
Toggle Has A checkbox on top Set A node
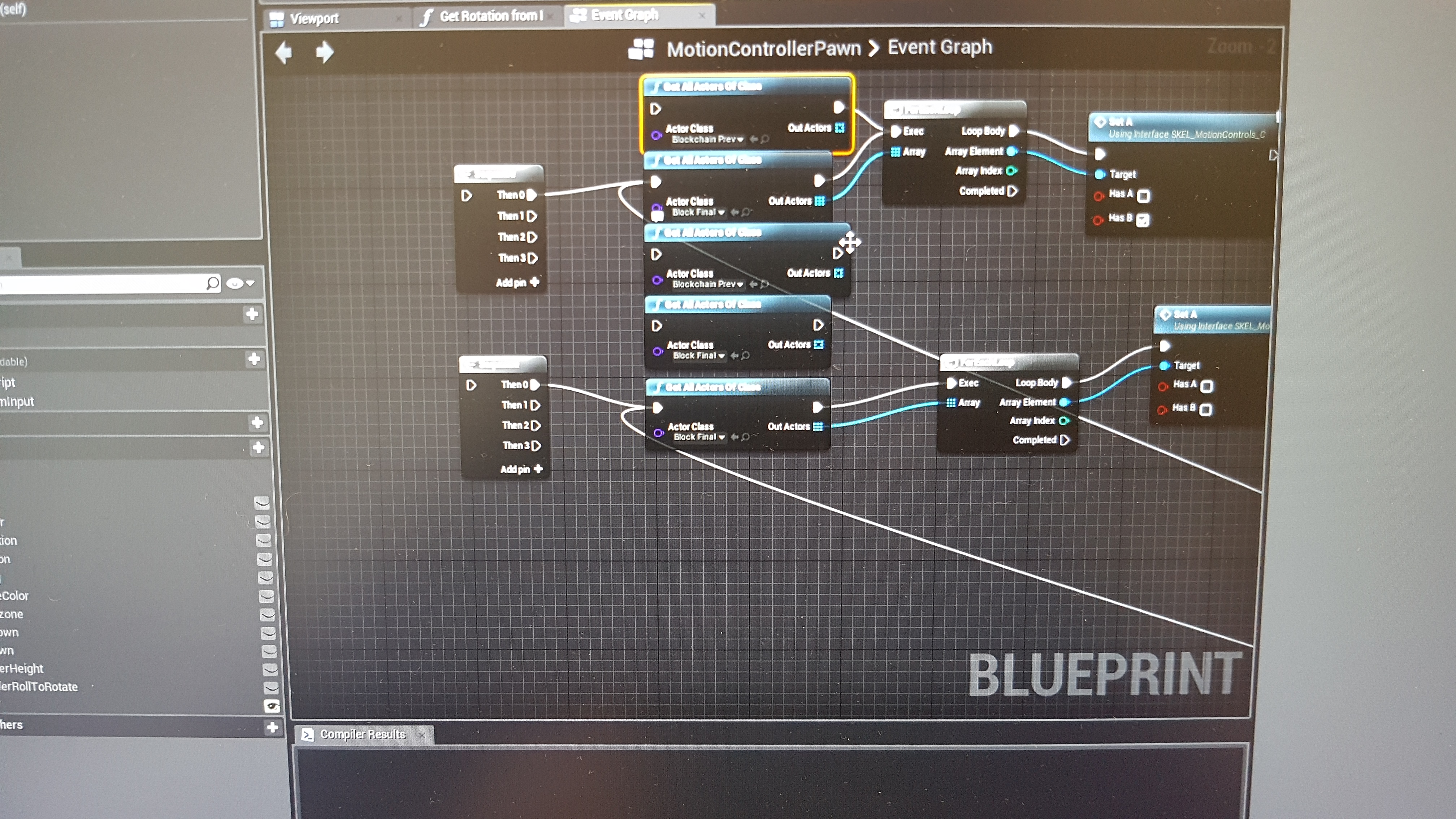tap(1143, 196)
